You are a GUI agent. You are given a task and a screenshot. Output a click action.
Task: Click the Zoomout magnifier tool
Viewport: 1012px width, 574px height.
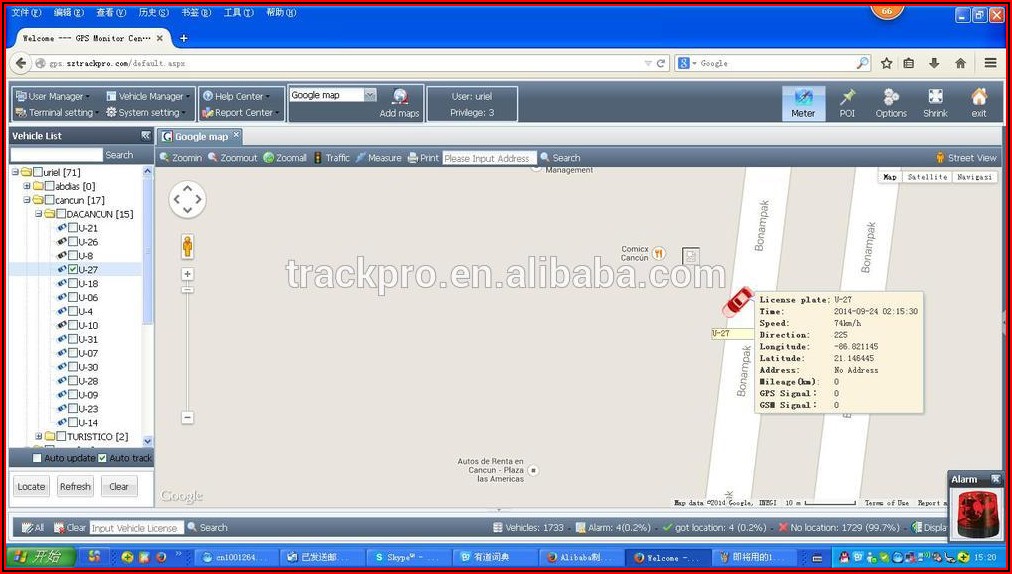pyautogui.click(x=232, y=158)
